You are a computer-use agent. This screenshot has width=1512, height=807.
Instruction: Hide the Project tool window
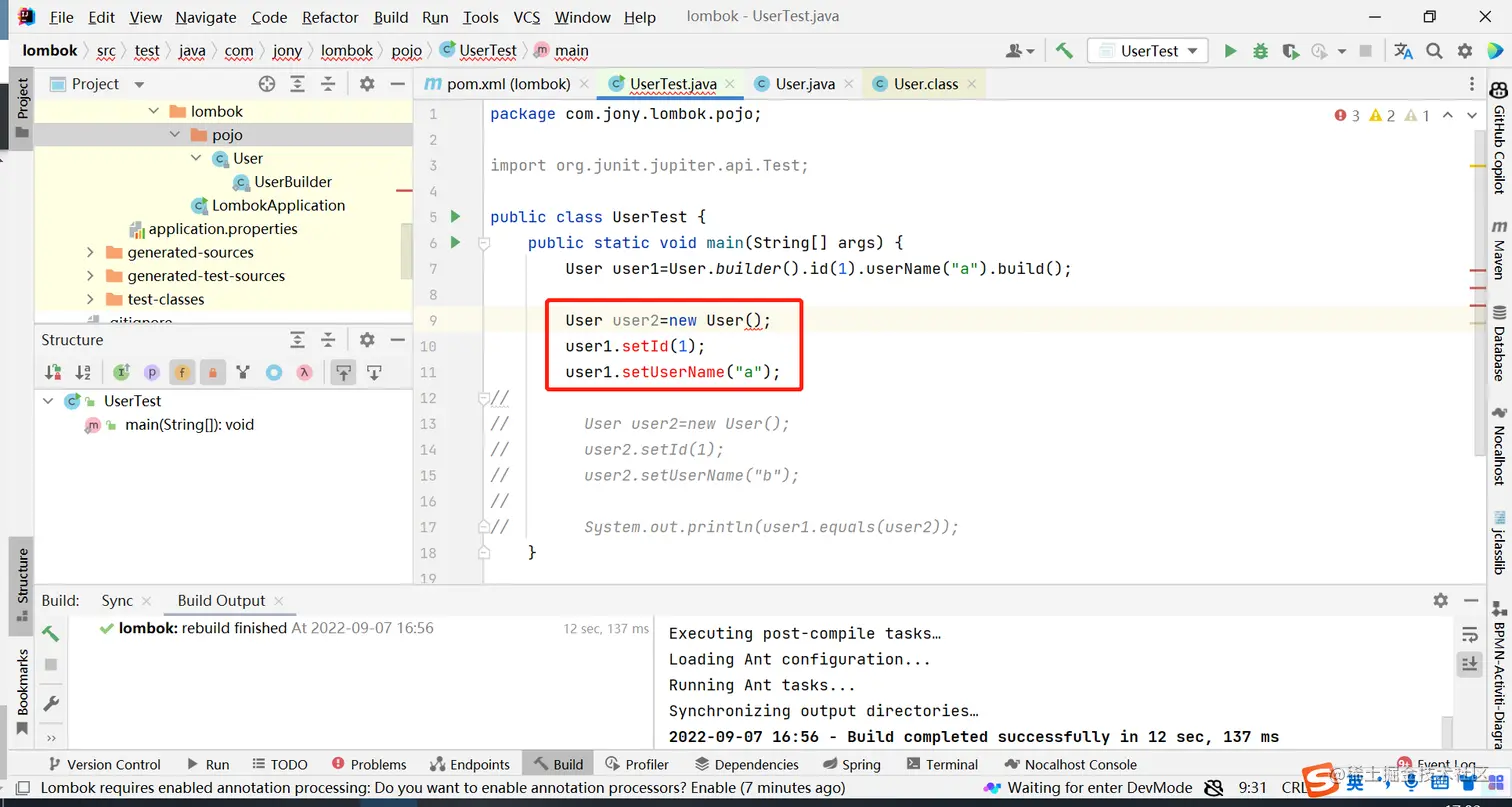[397, 84]
